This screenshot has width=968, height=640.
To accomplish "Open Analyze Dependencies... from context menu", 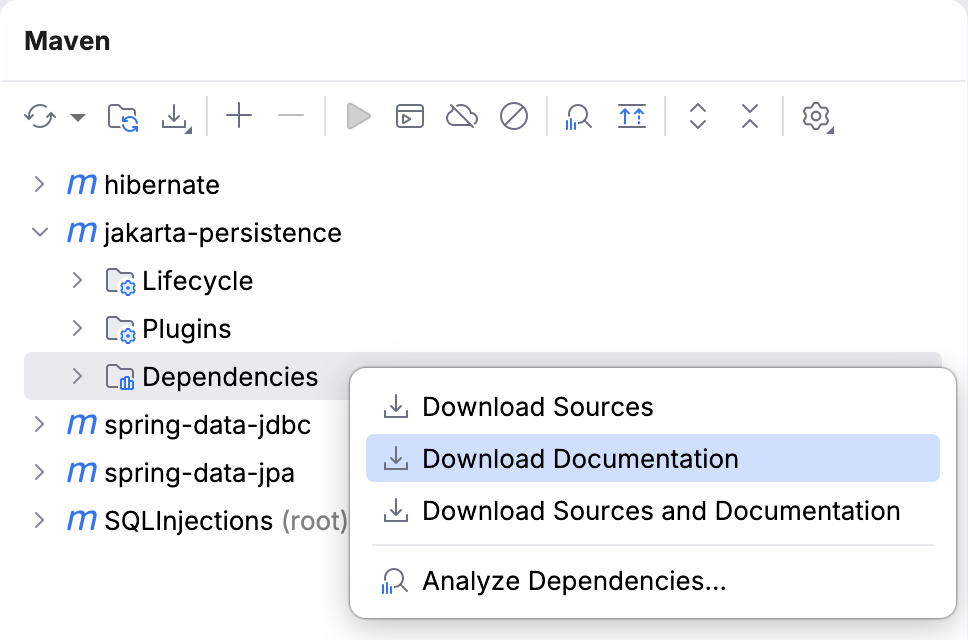I will tap(653, 581).
